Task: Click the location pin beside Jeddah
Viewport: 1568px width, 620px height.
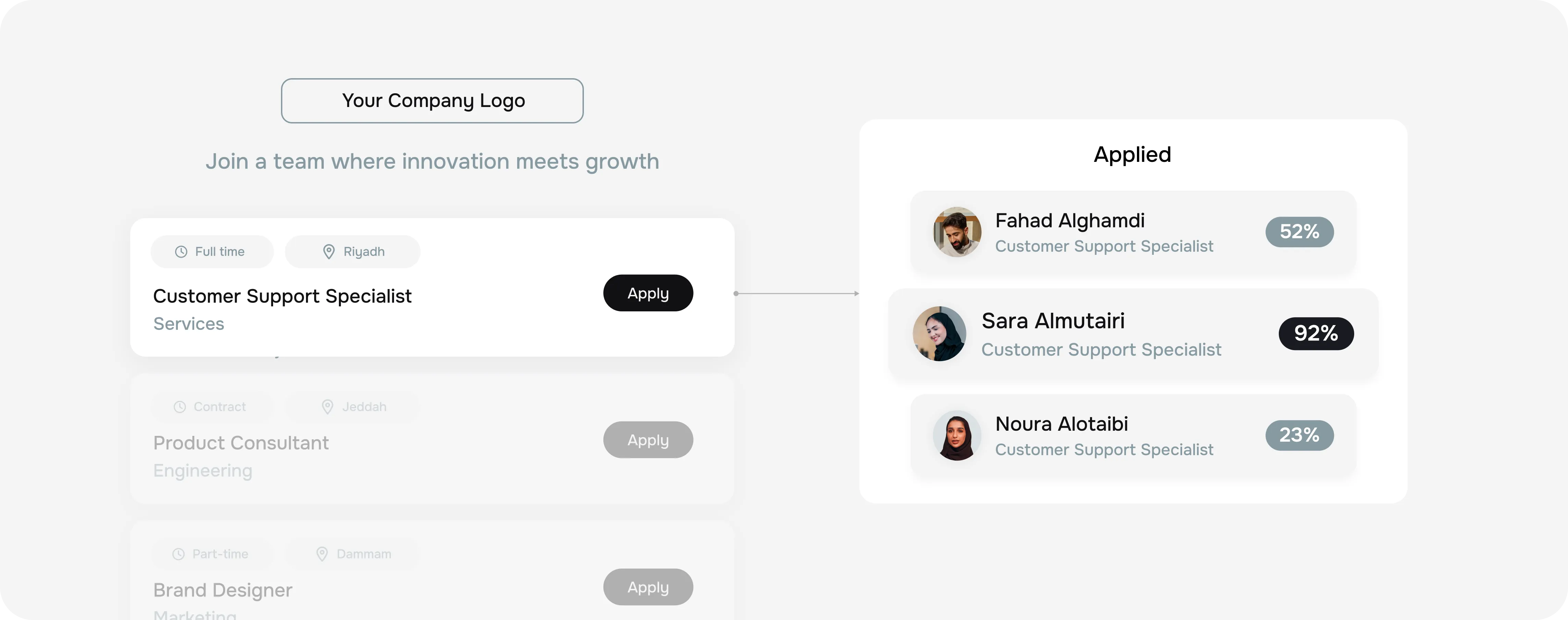Action: click(328, 407)
